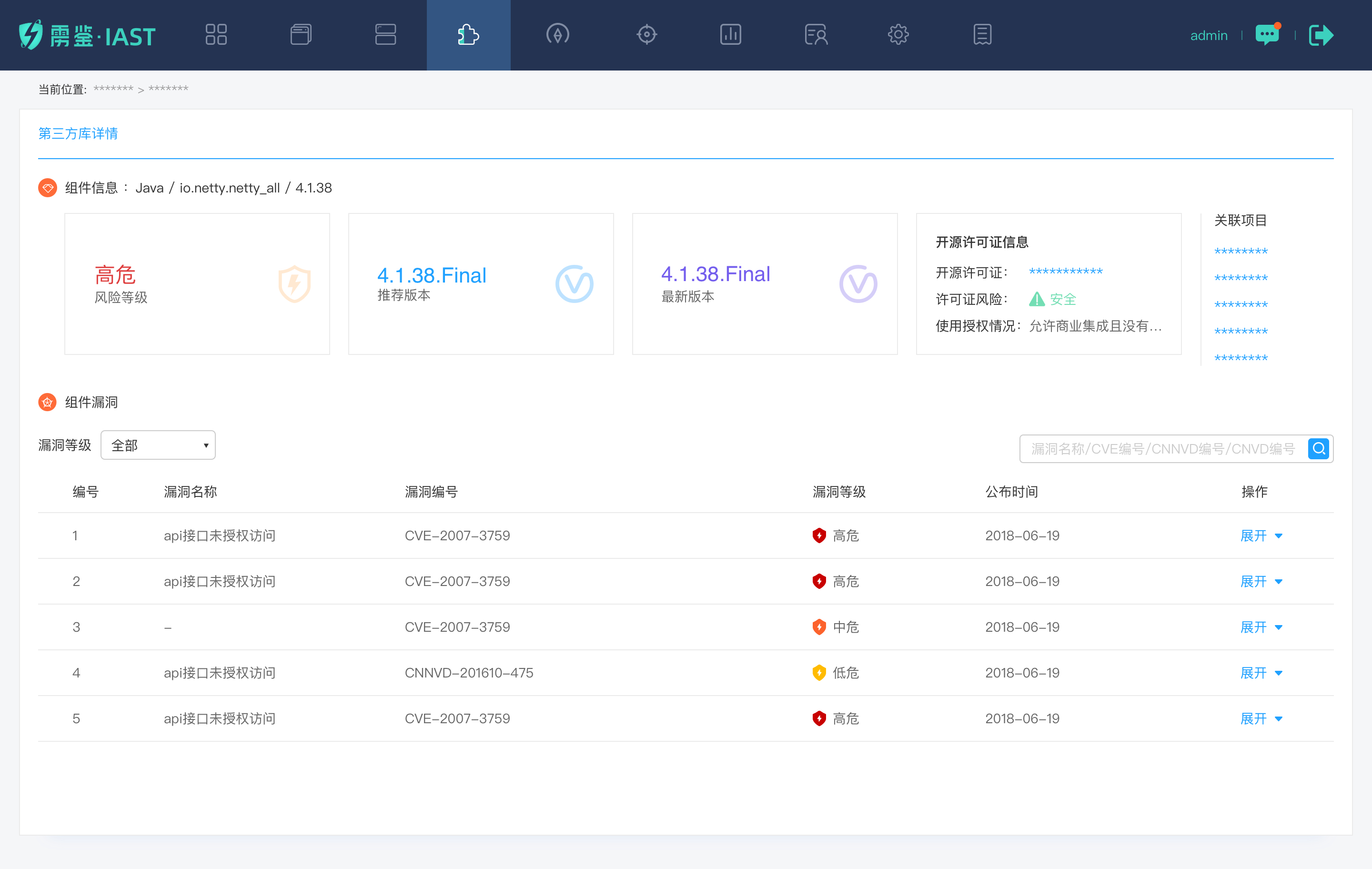Click the 中危 orange shield icon in row 3

(x=819, y=626)
